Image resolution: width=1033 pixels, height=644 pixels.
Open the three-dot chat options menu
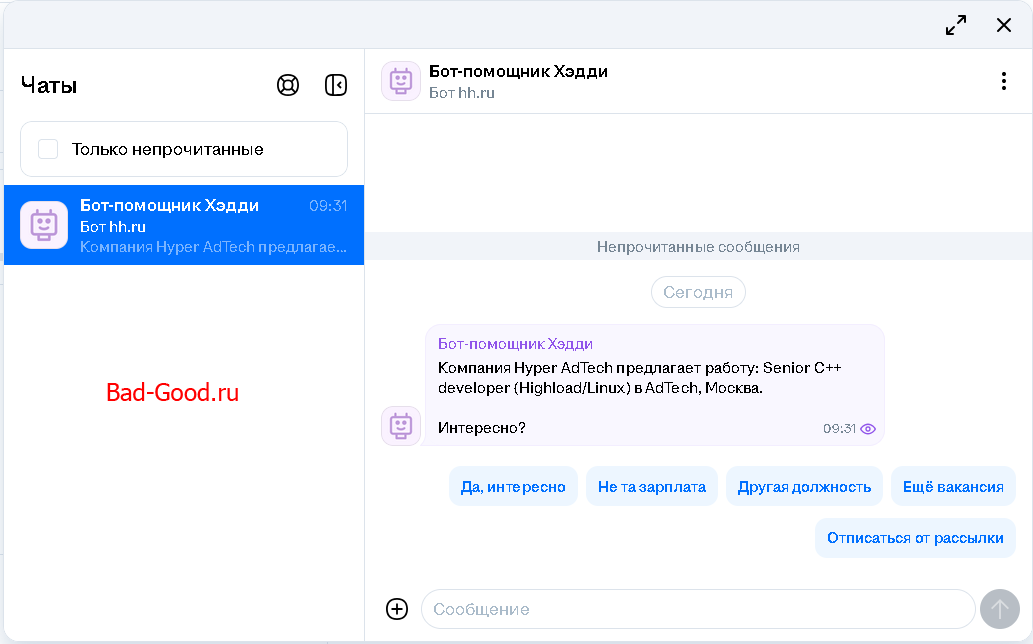click(x=1003, y=81)
